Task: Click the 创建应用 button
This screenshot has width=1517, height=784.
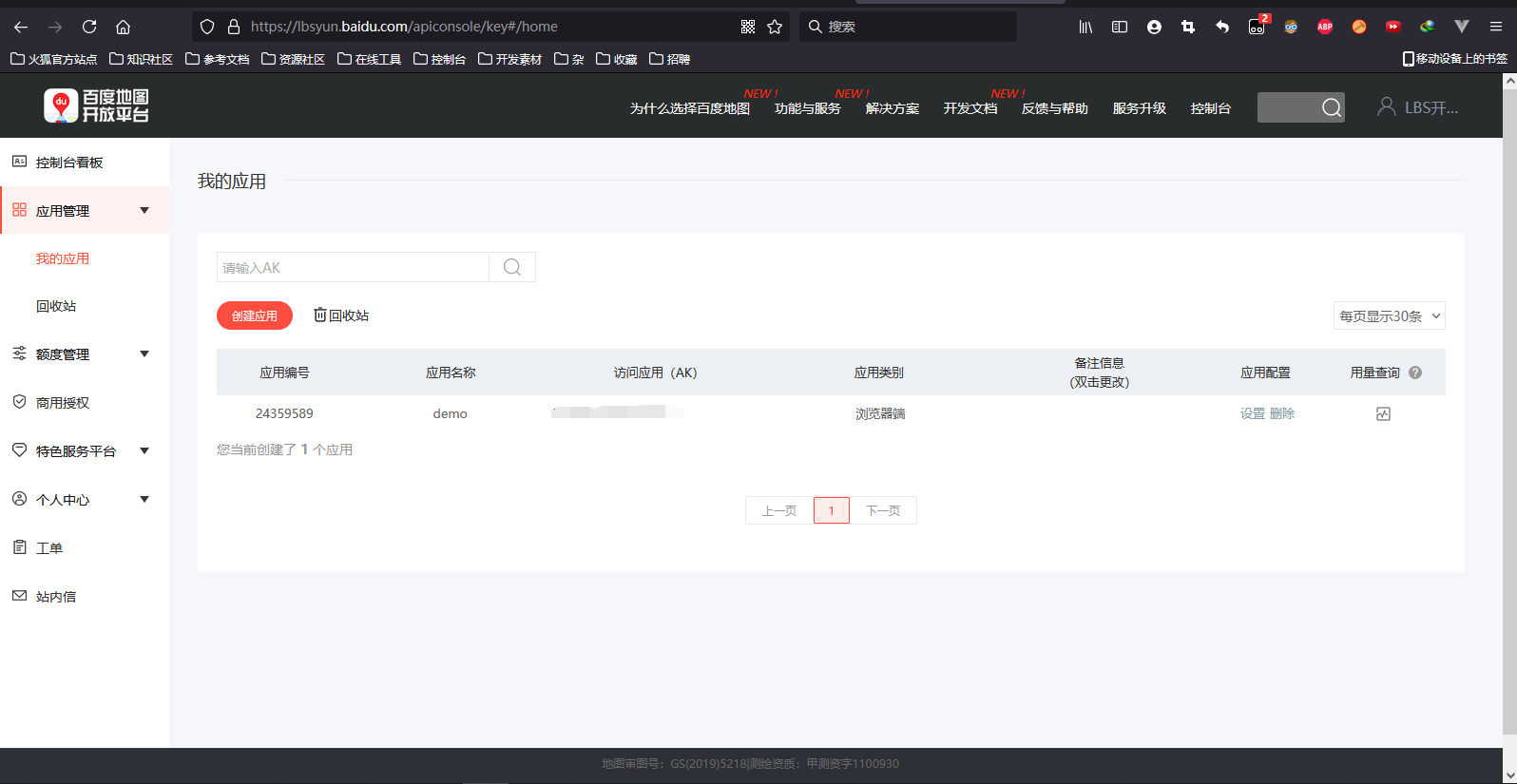Action: [255, 316]
